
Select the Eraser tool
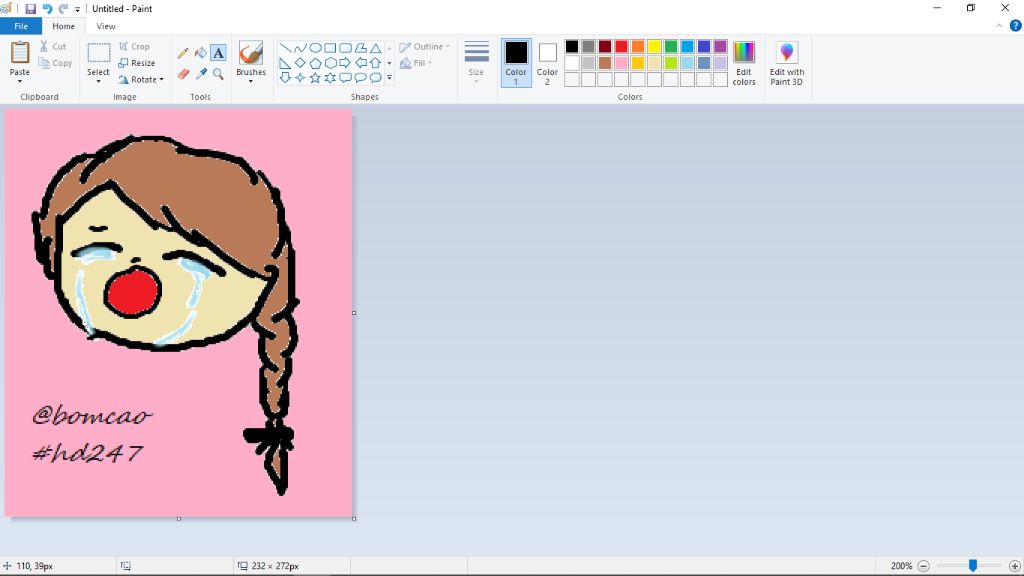click(x=183, y=74)
